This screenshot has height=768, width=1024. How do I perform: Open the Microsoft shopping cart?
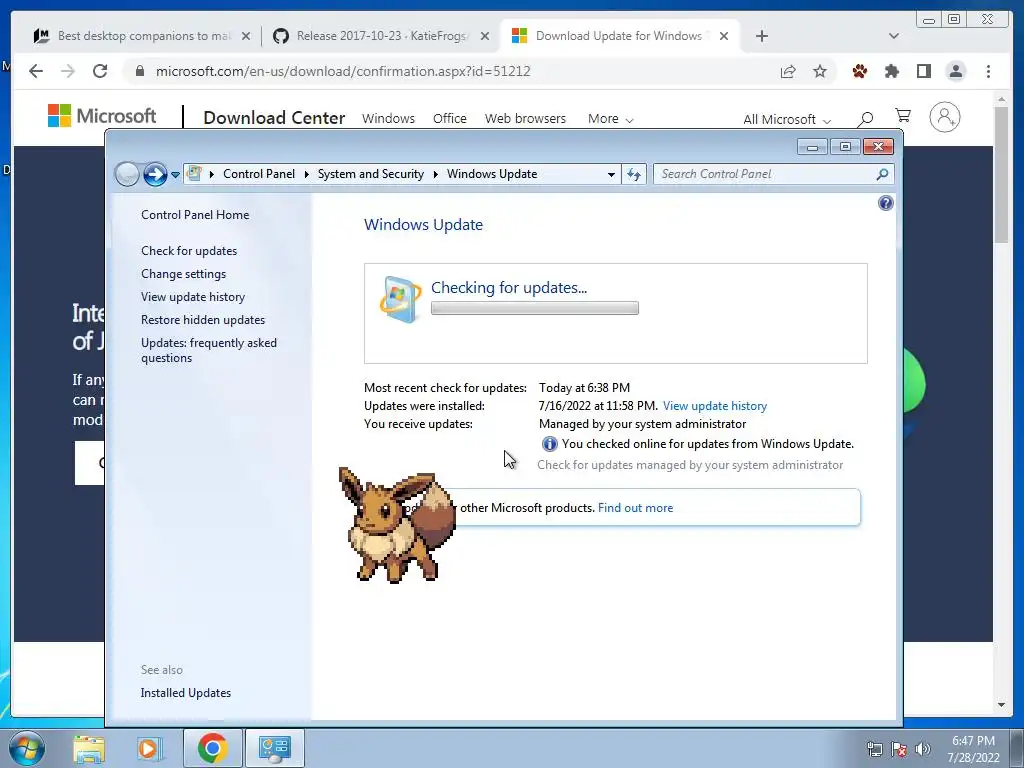pyautogui.click(x=903, y=116)
